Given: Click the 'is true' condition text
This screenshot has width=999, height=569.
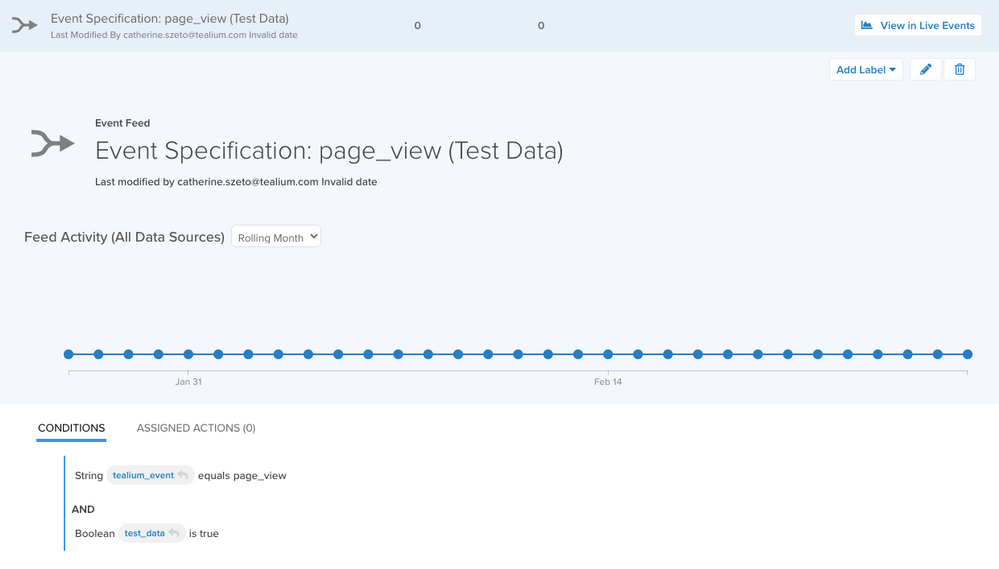Looking at the screenshot, I should click(x=204, y=533).
